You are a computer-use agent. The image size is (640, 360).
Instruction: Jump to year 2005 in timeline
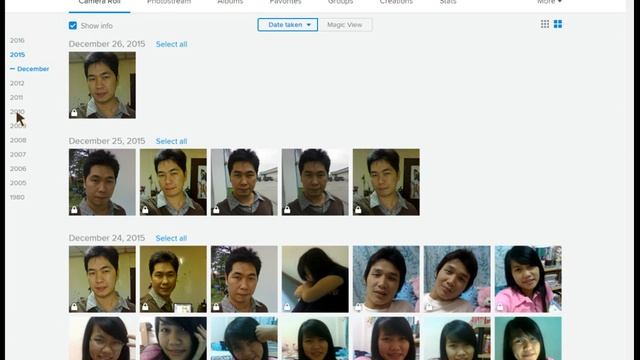pos(18,183)
